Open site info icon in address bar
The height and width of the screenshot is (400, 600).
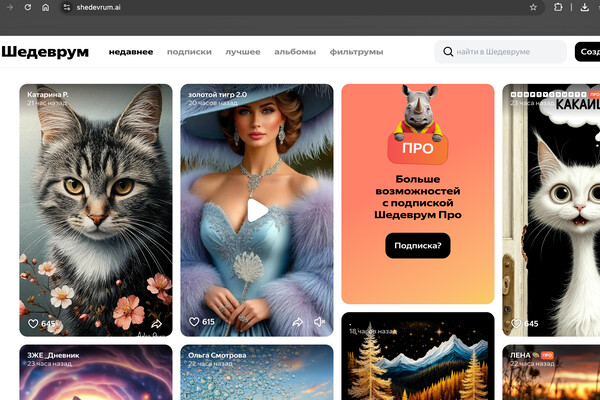[x=67, y=7]
